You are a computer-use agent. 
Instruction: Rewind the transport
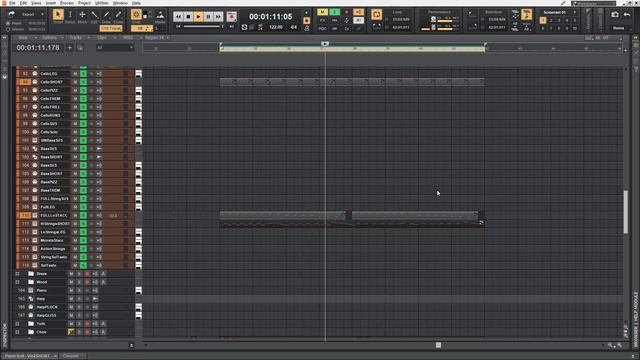(x=178, y=17)
